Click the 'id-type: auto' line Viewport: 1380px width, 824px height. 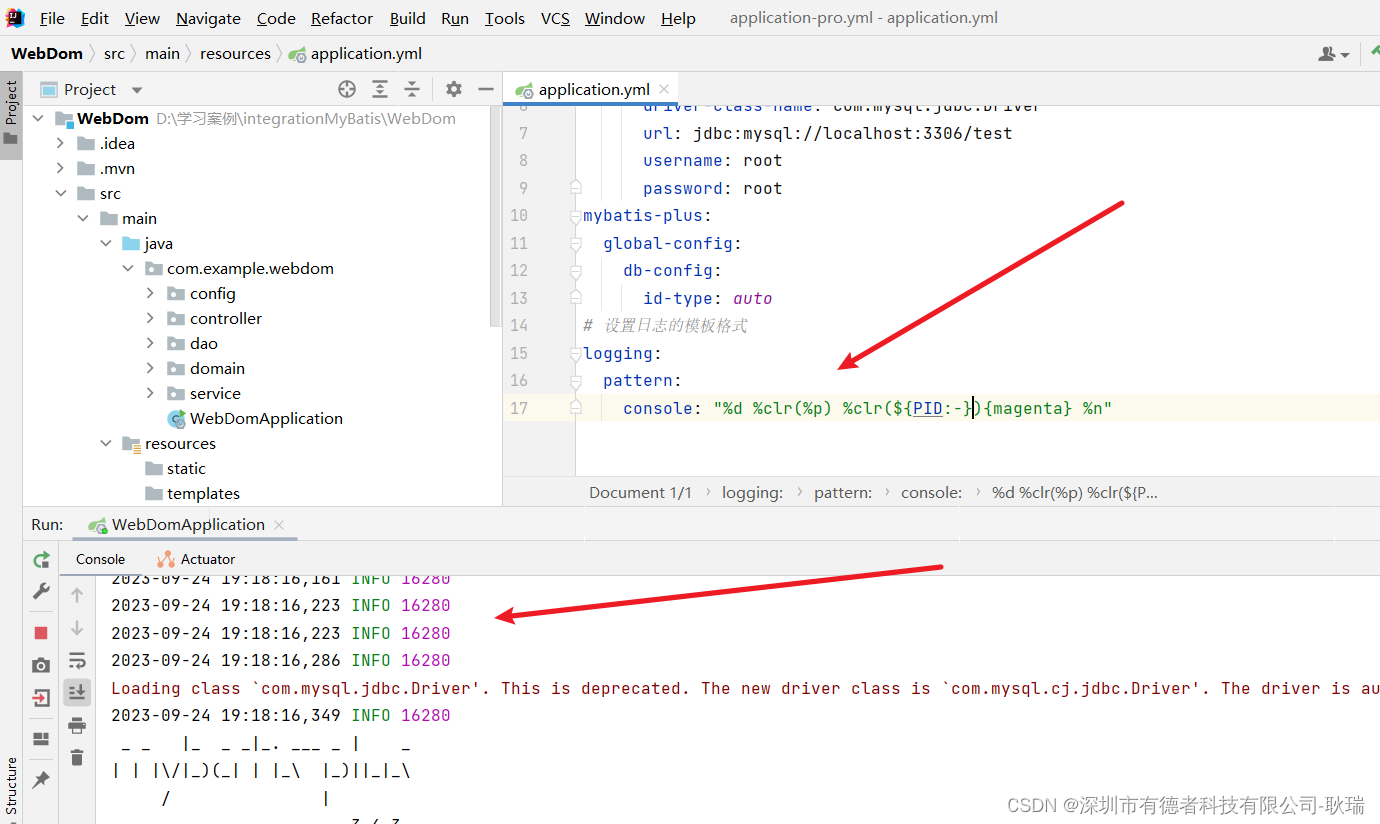point(708,298)
